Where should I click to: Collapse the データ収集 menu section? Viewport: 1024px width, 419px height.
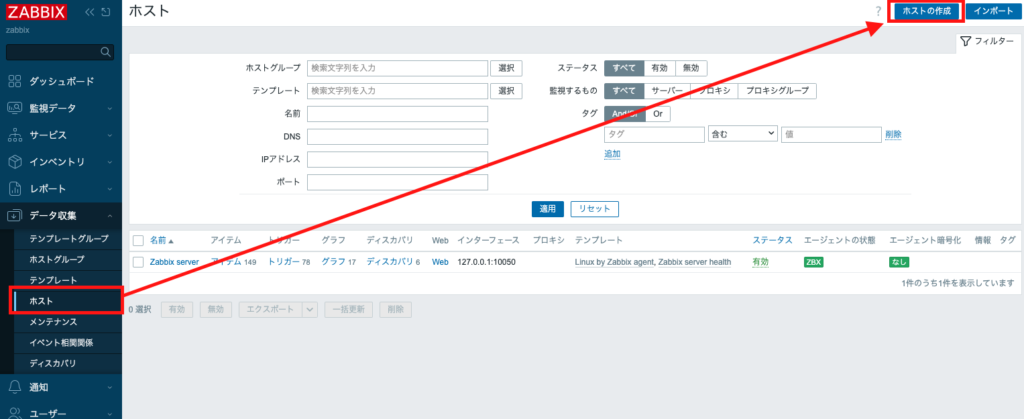110,215
